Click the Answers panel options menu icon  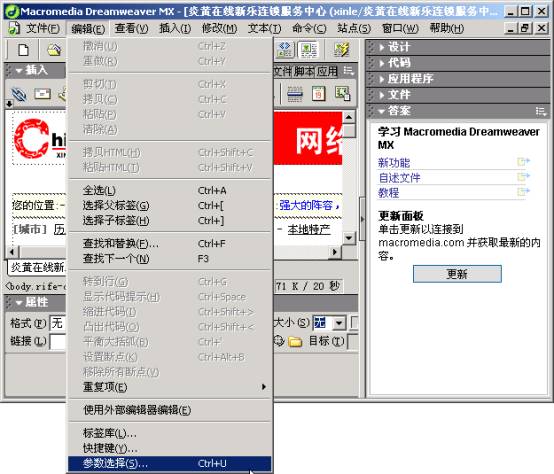point(541,112)
